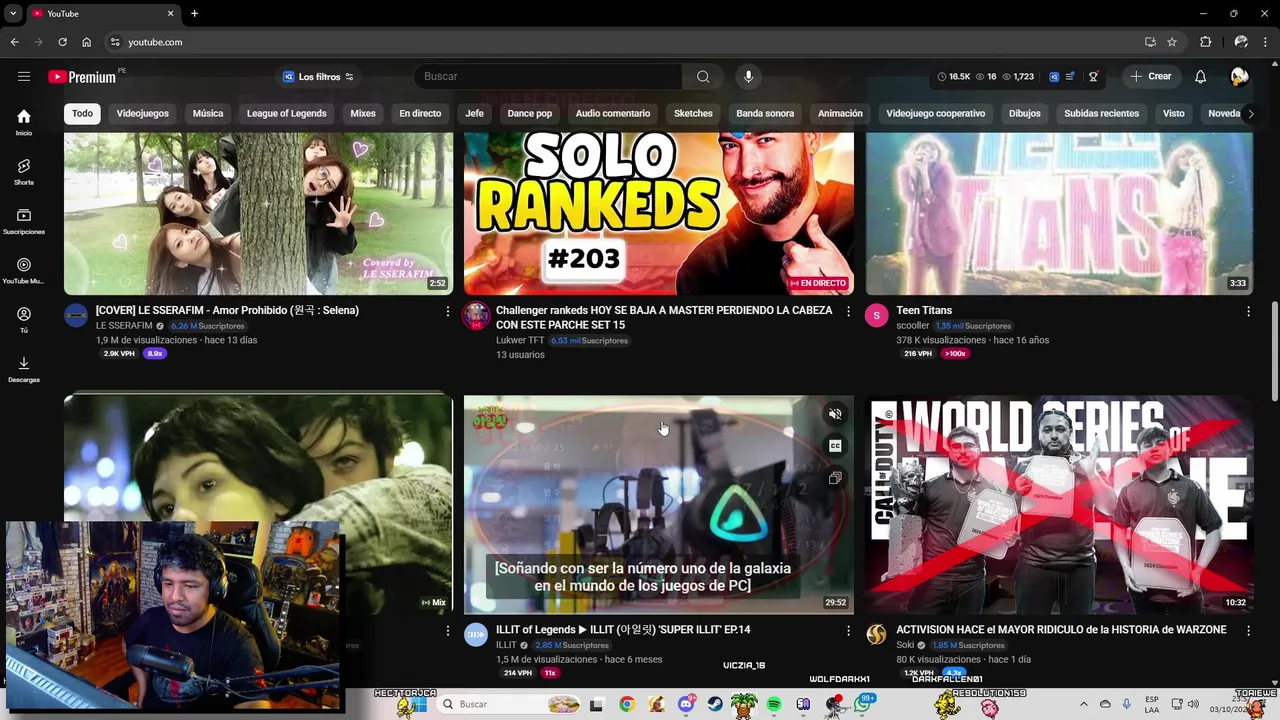Image resolution: width=1280 pixels, height=720 pixels.
Task: Select the Mixes filter chip
Action: 363,113
